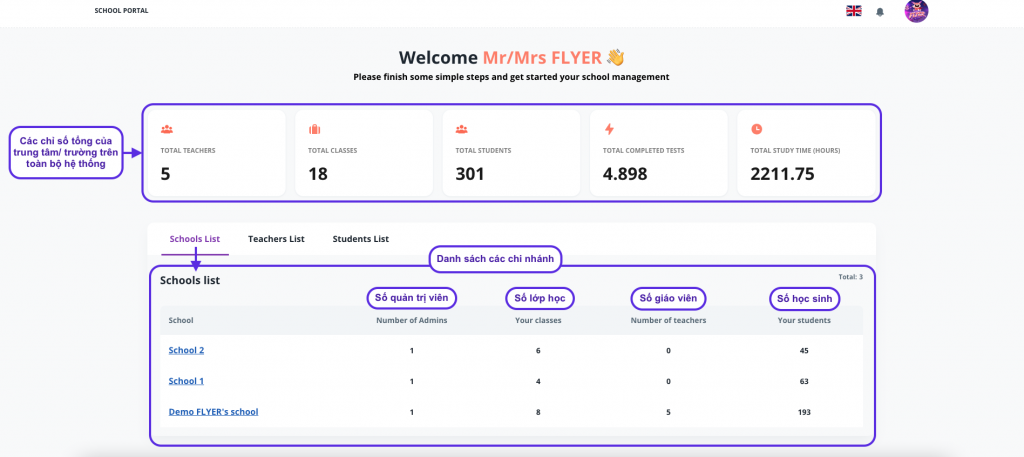The height and width of the screenshot is (457, 1024).
Task: Switch to the Teachers List tab
Action: point(276,239)
